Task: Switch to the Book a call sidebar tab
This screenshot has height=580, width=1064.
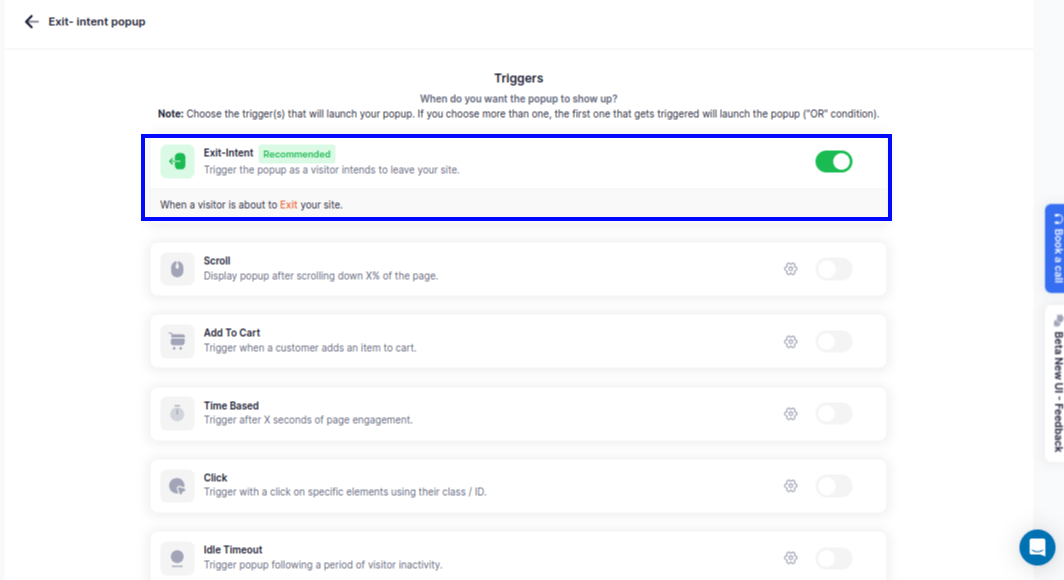Action: click(1053, 248)
